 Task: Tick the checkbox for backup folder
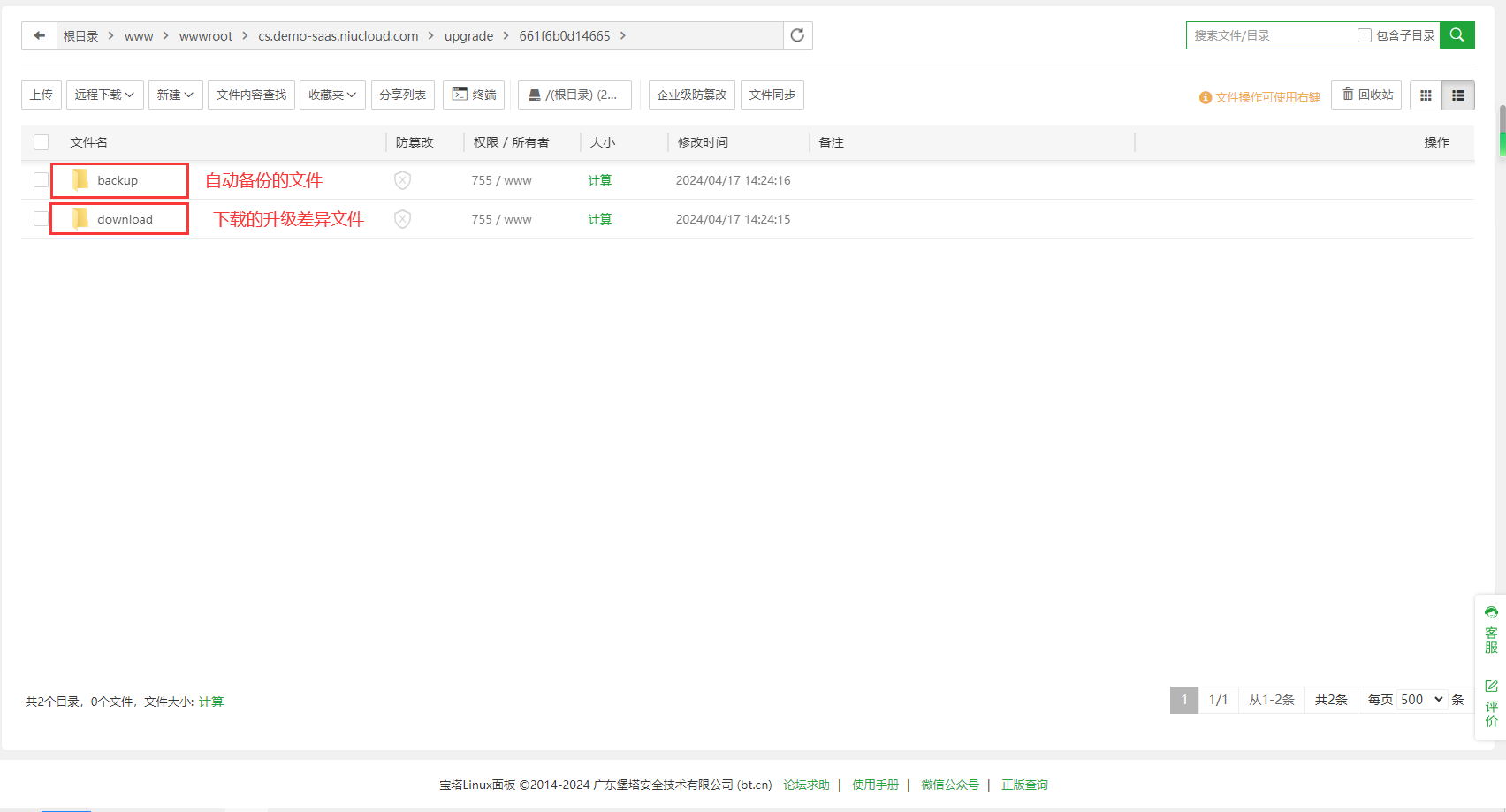(x=41, y=180)
